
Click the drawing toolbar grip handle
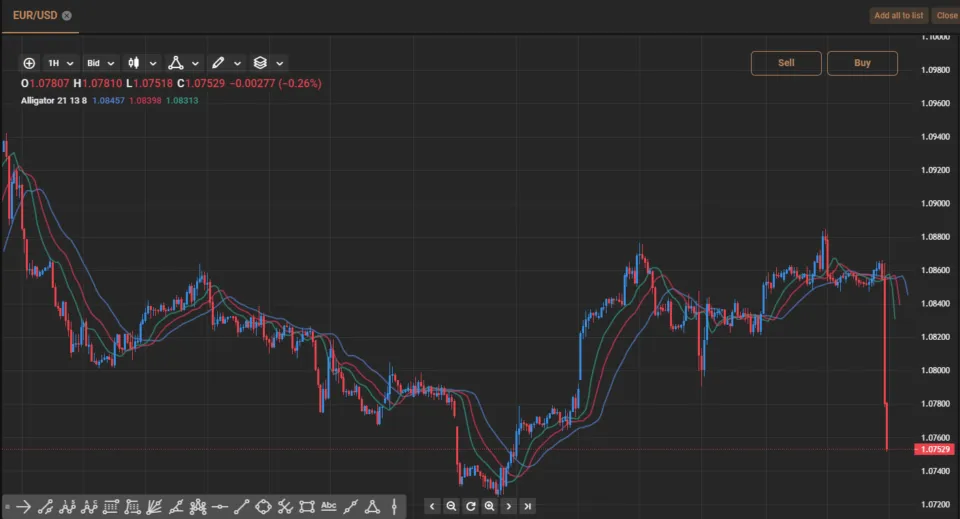click(x=7, y=507)
